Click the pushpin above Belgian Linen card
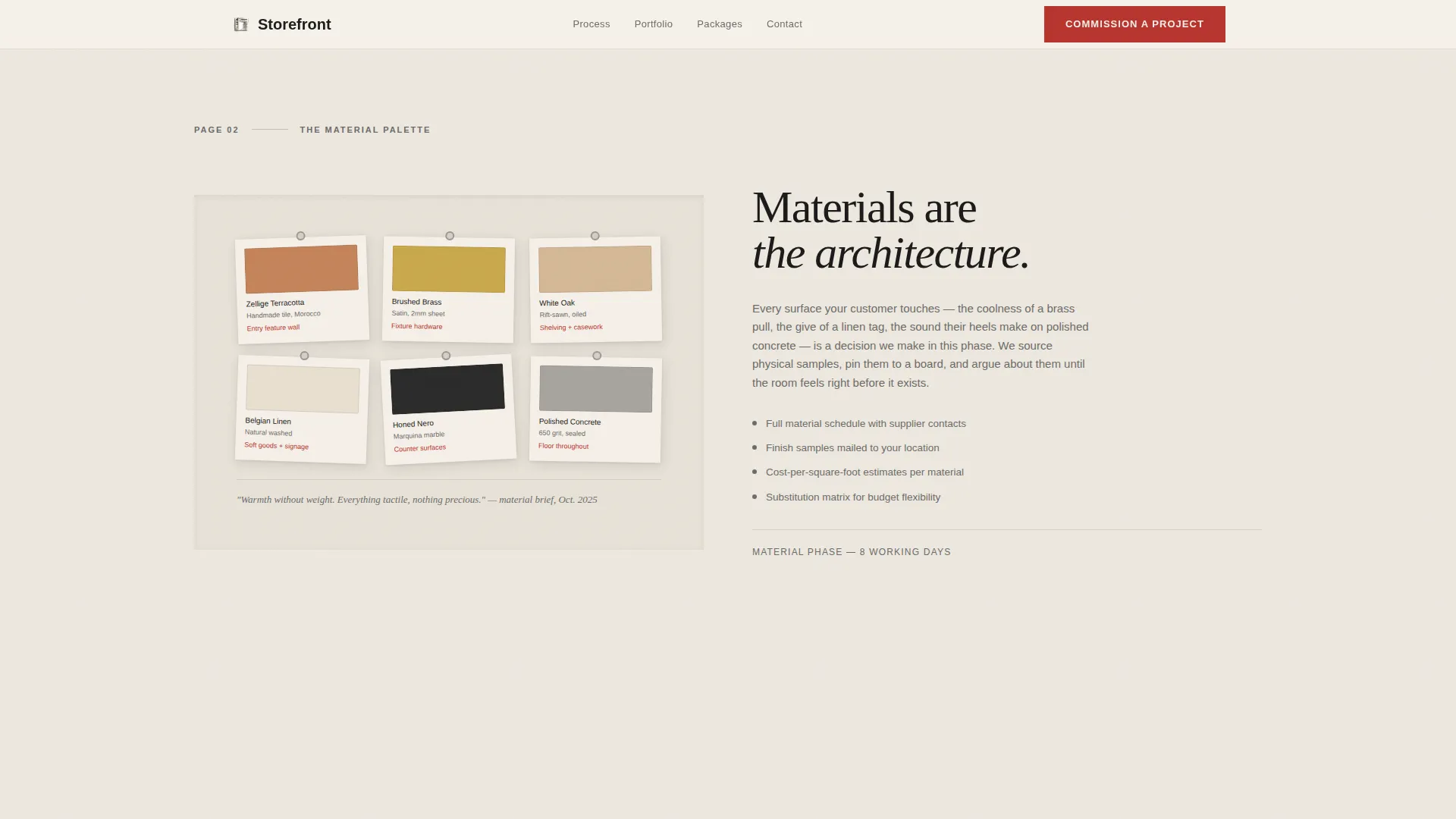 coord(304,356)
